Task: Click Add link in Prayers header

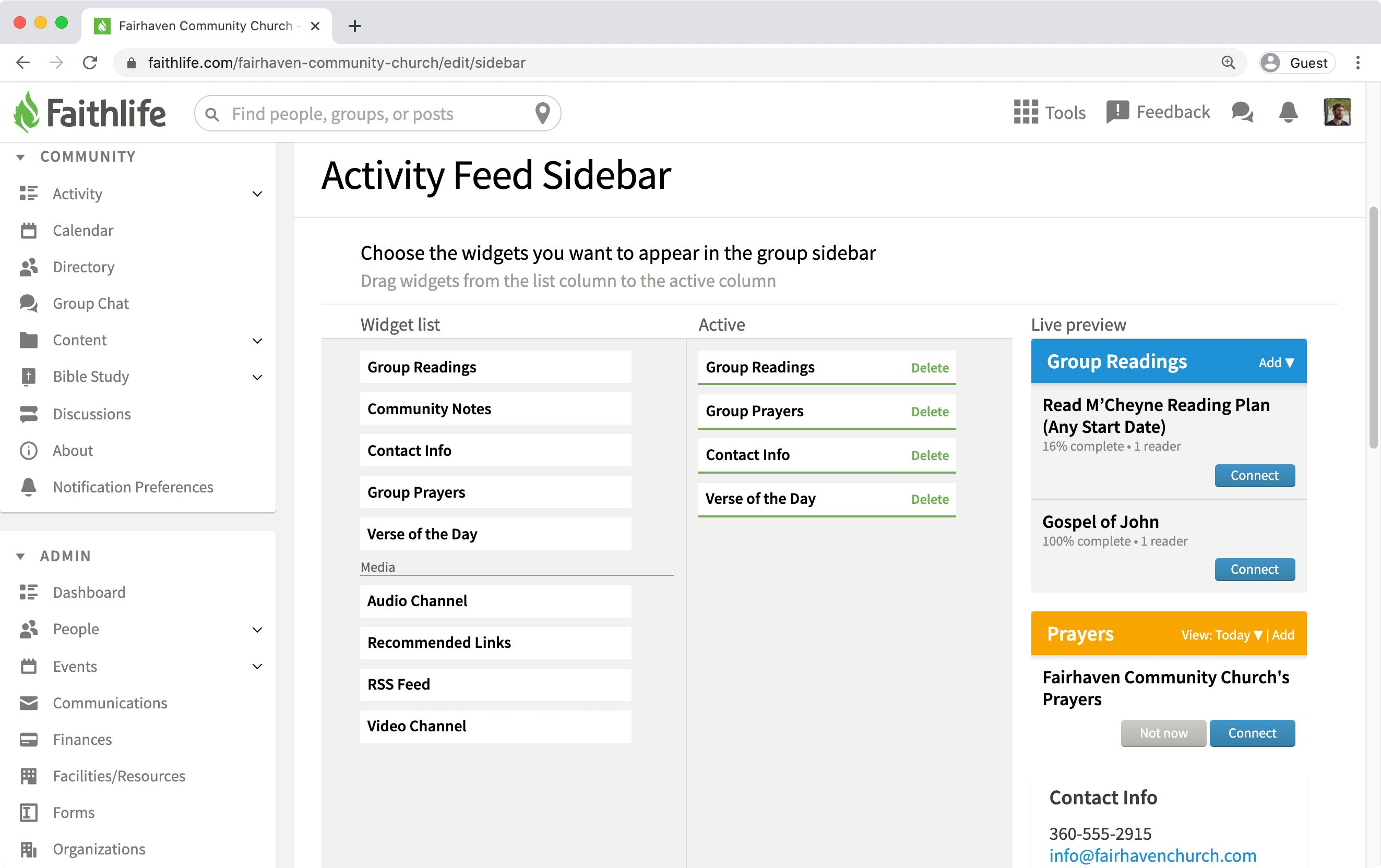Action: coord(1283,635)
